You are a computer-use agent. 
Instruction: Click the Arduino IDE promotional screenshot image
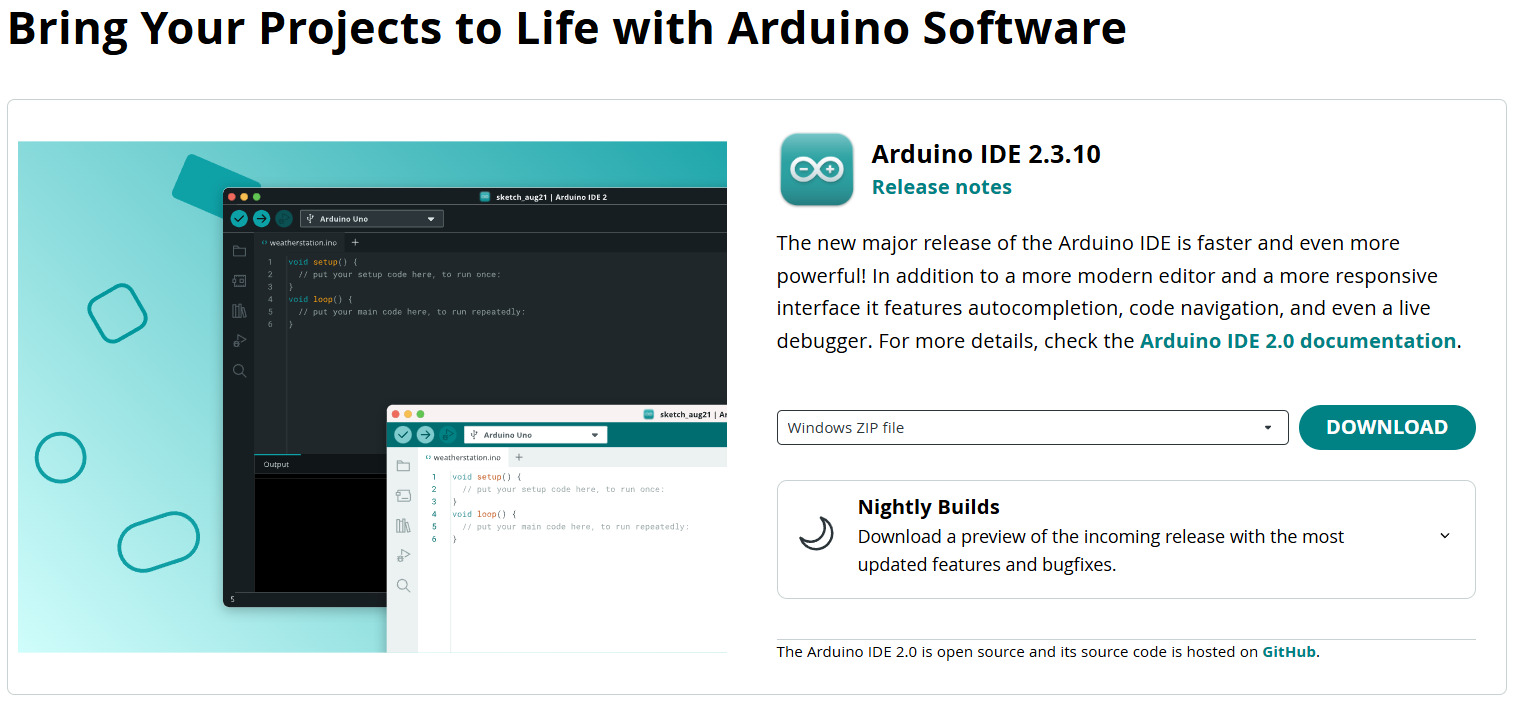pyautogui.click(x=372, y=397)
